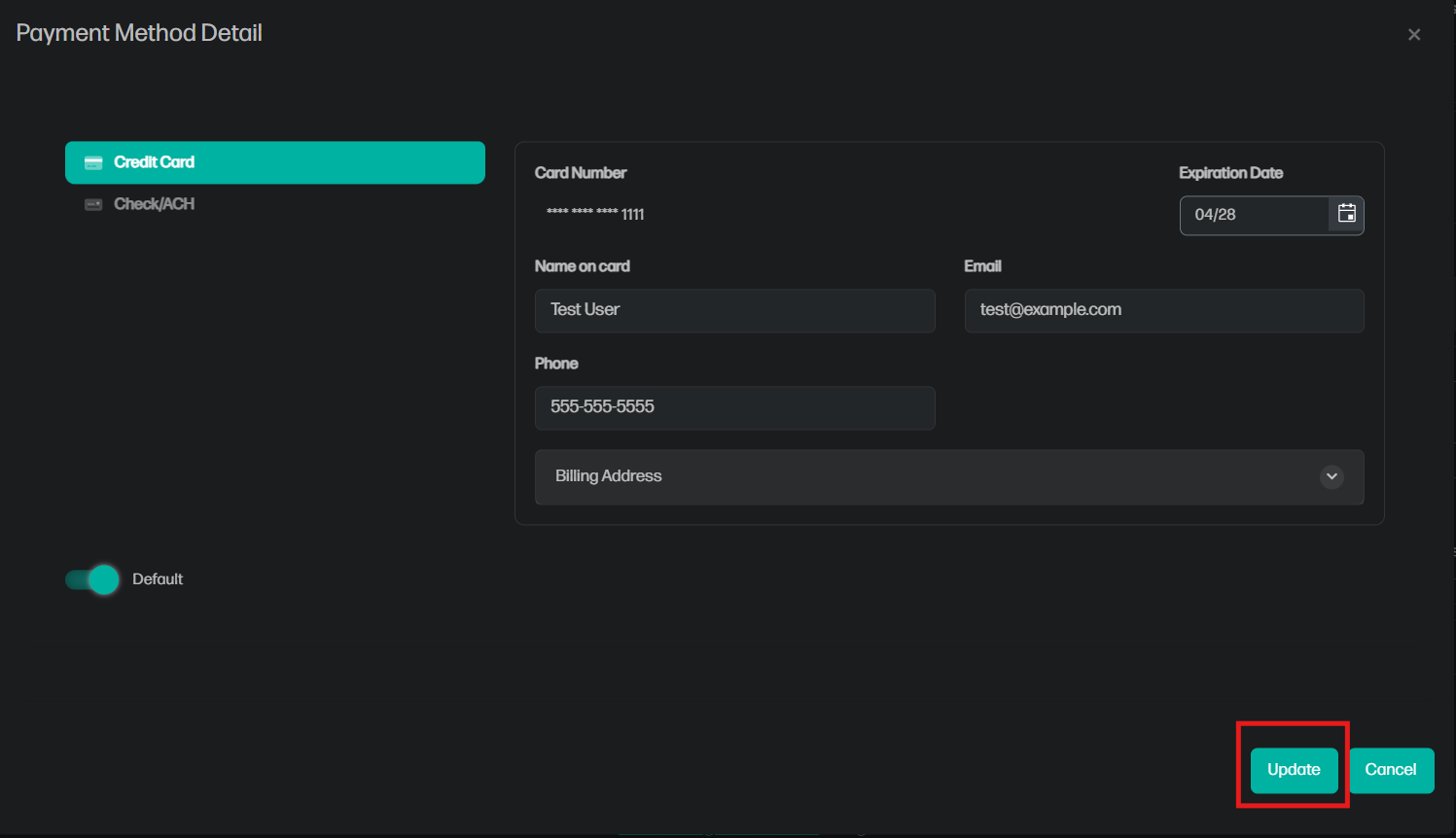Toggle the Default payment method switch
Viewport: 1456px width, 838px height.
coord(92,579)
